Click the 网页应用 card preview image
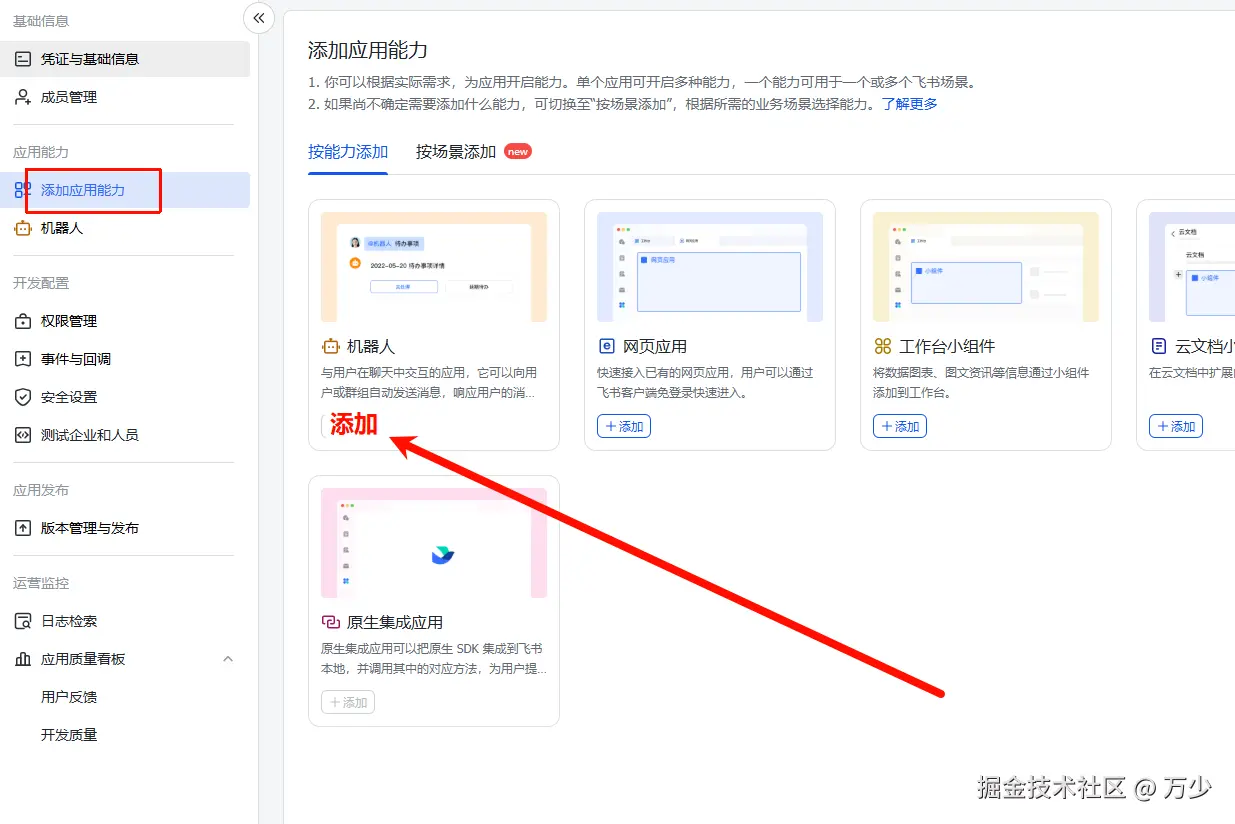Screen dimensions: 1235x824 710,267
